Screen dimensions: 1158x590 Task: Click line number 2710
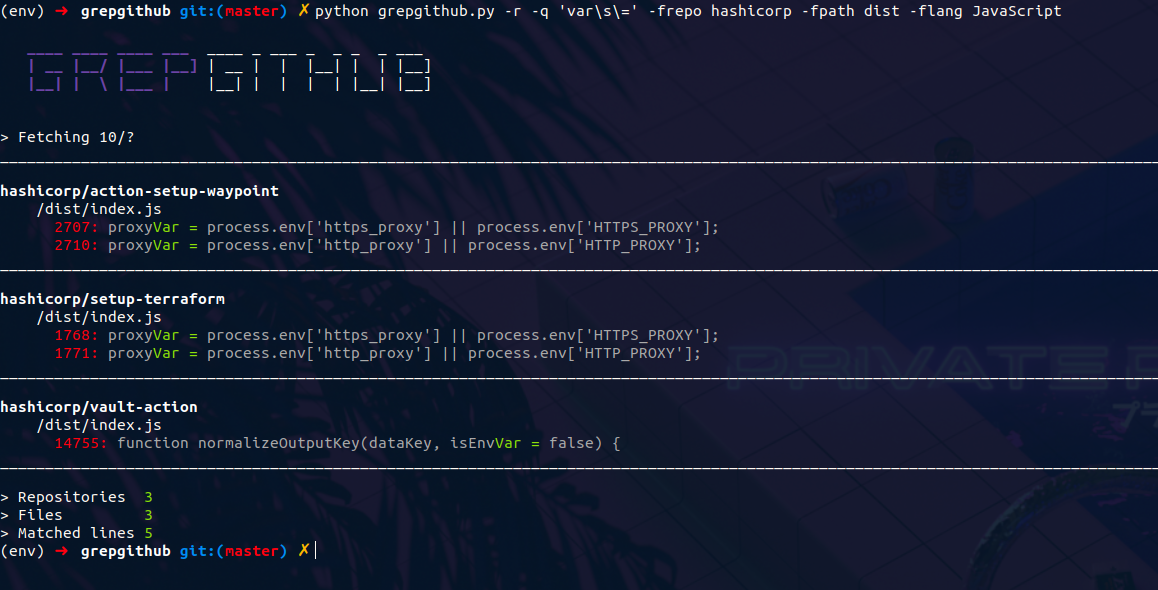[77, 245]
